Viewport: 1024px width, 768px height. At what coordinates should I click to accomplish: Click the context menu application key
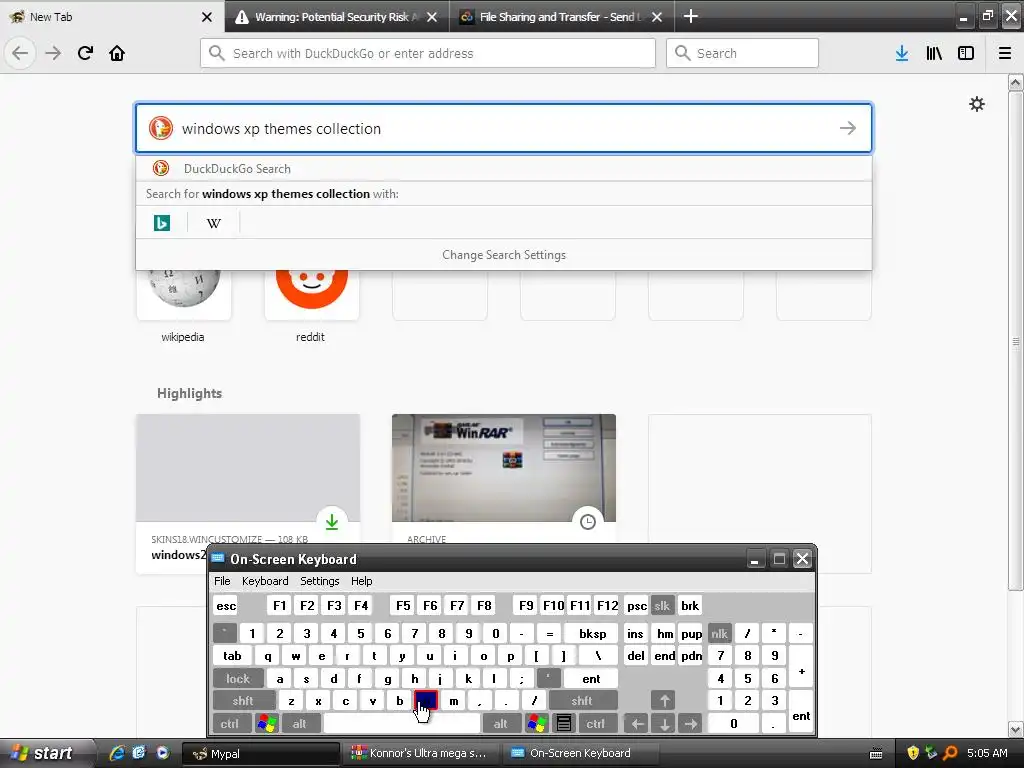(564, 724)
